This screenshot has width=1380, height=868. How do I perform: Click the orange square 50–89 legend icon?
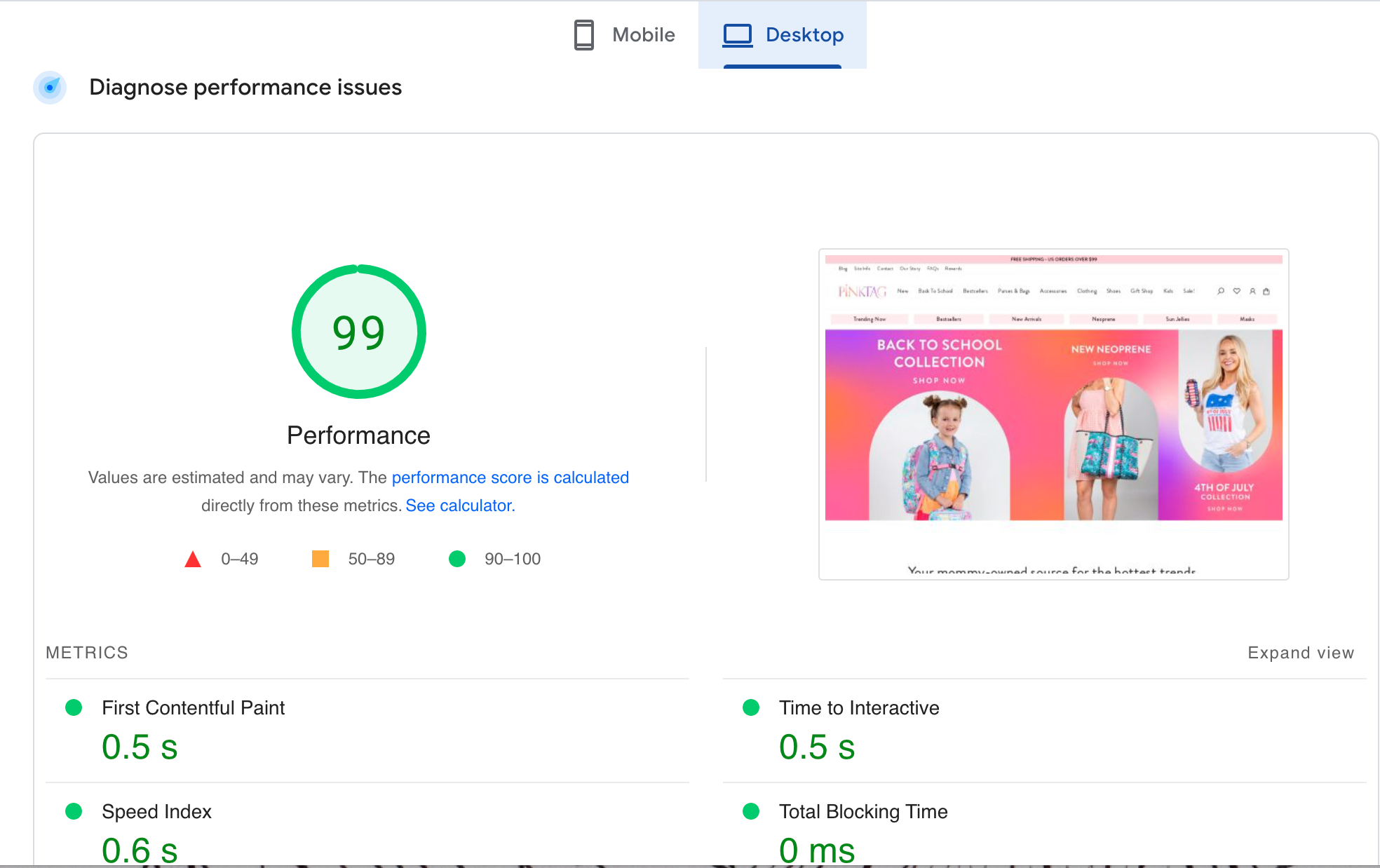click(x=320, y=559)
